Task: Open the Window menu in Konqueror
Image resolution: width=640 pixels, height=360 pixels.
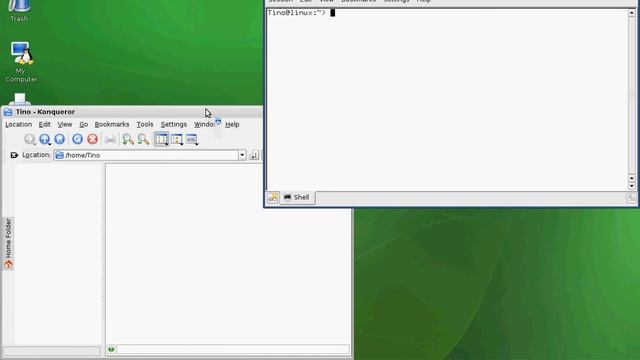Action: click(204, 124)
